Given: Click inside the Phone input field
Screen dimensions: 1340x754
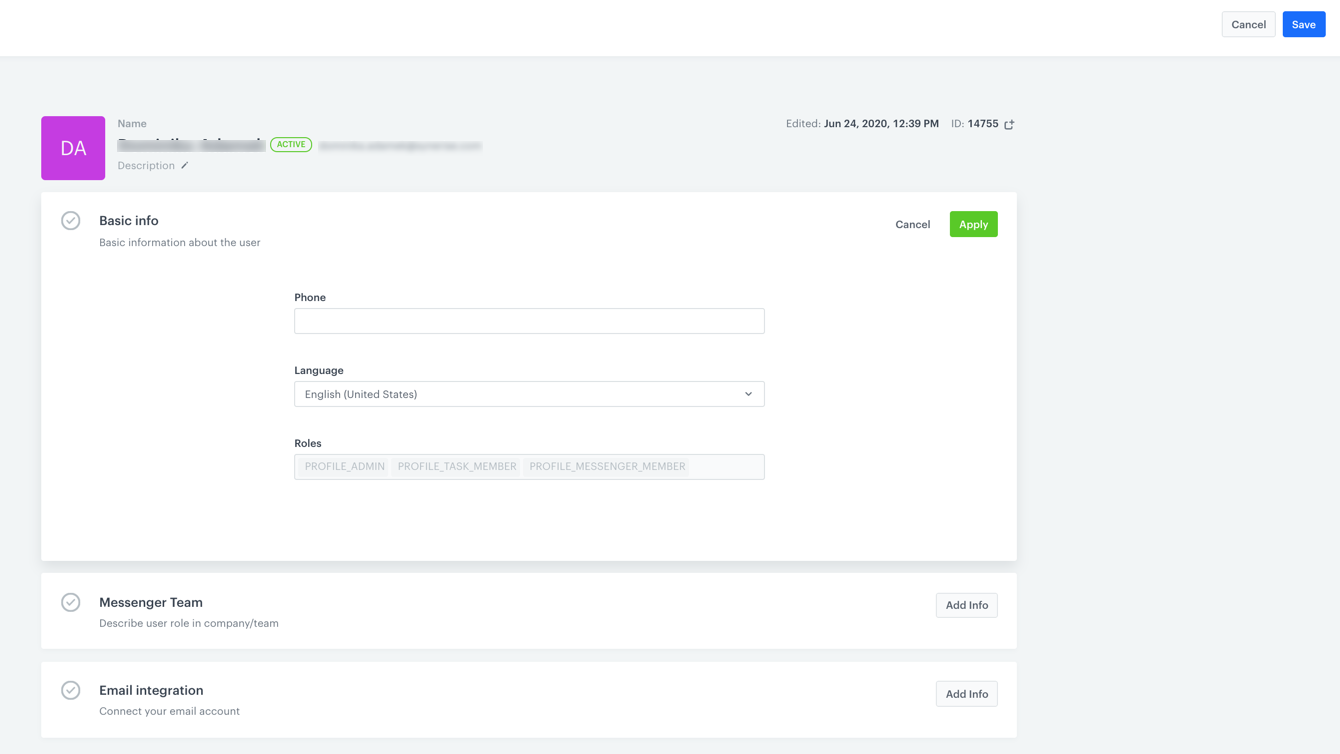Looking at the screenshot, I should click(529, 320).
